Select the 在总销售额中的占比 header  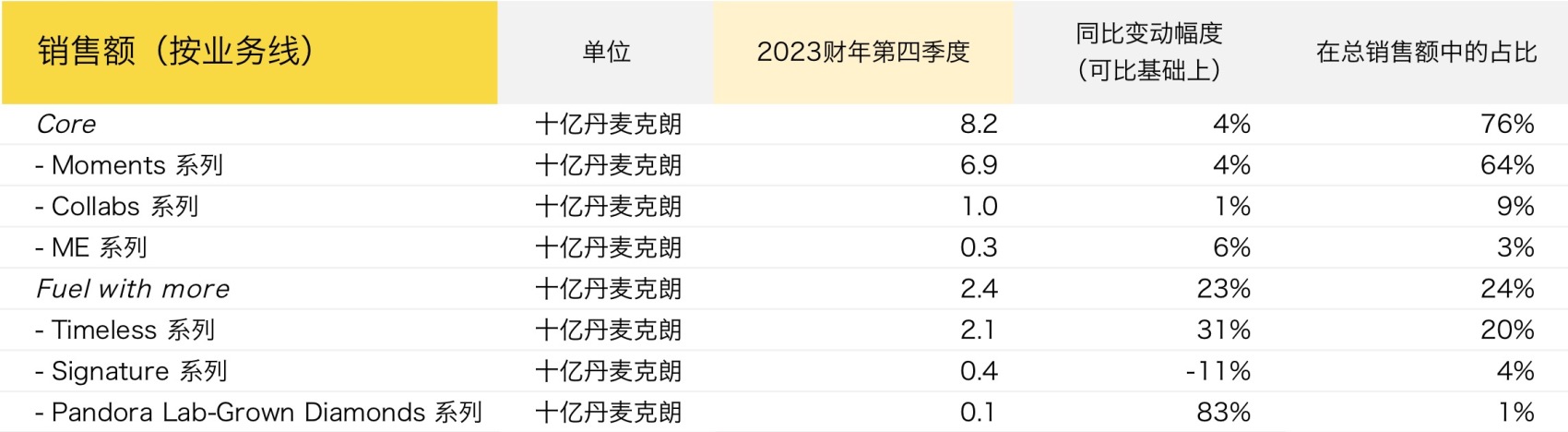[1426, 52]
